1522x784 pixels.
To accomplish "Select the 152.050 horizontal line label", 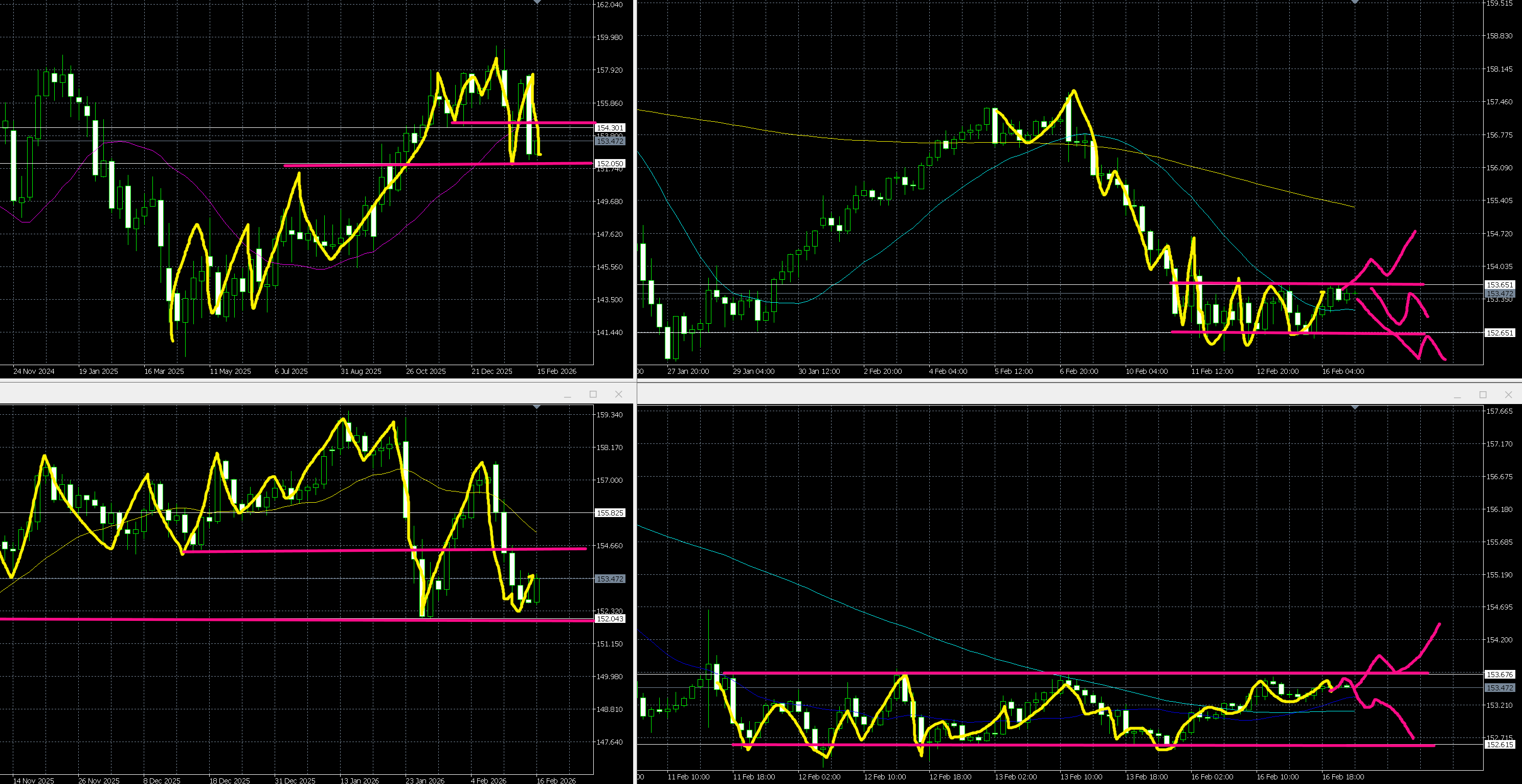I will point(610,164).
